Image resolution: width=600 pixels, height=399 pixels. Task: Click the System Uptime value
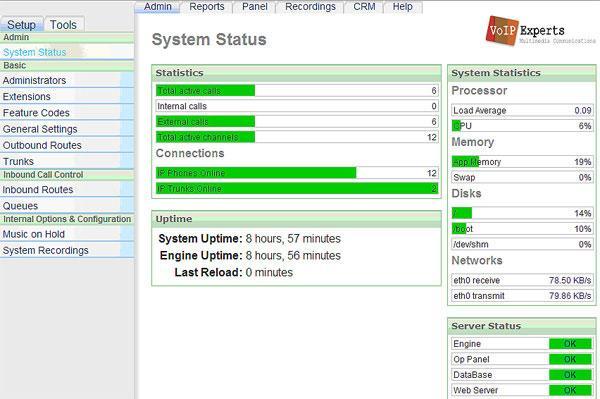point(293,239)
